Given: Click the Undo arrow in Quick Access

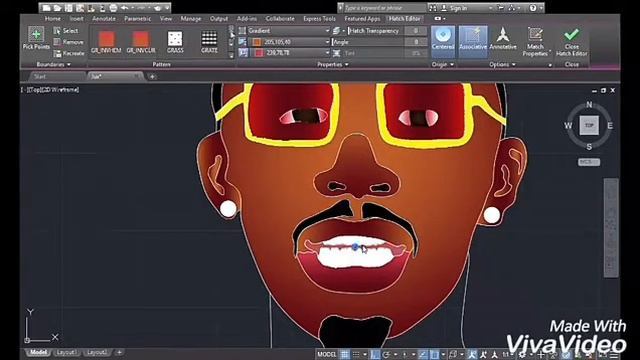Looking at the screenshot, I should click(124, 8).
